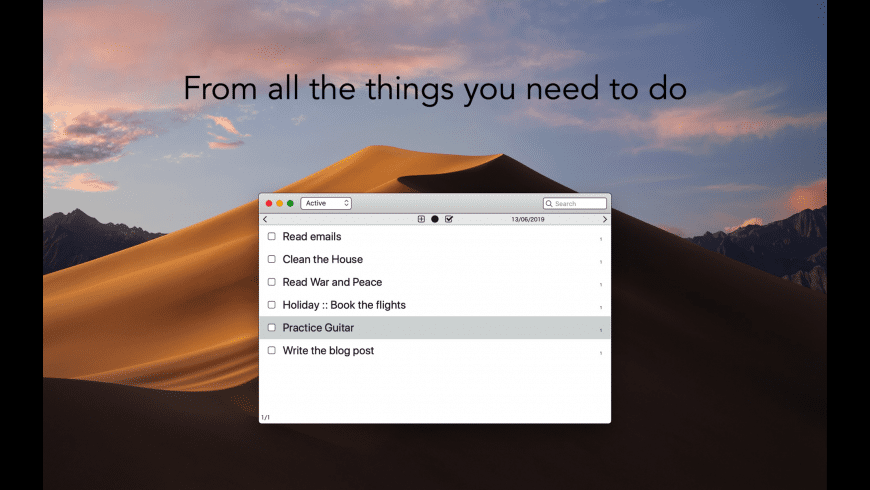The height and width of the screenshot is (490, 870).
Task: Click the magnifier icon in Search field
Action: pyautogui.click(x=549, y=204)
